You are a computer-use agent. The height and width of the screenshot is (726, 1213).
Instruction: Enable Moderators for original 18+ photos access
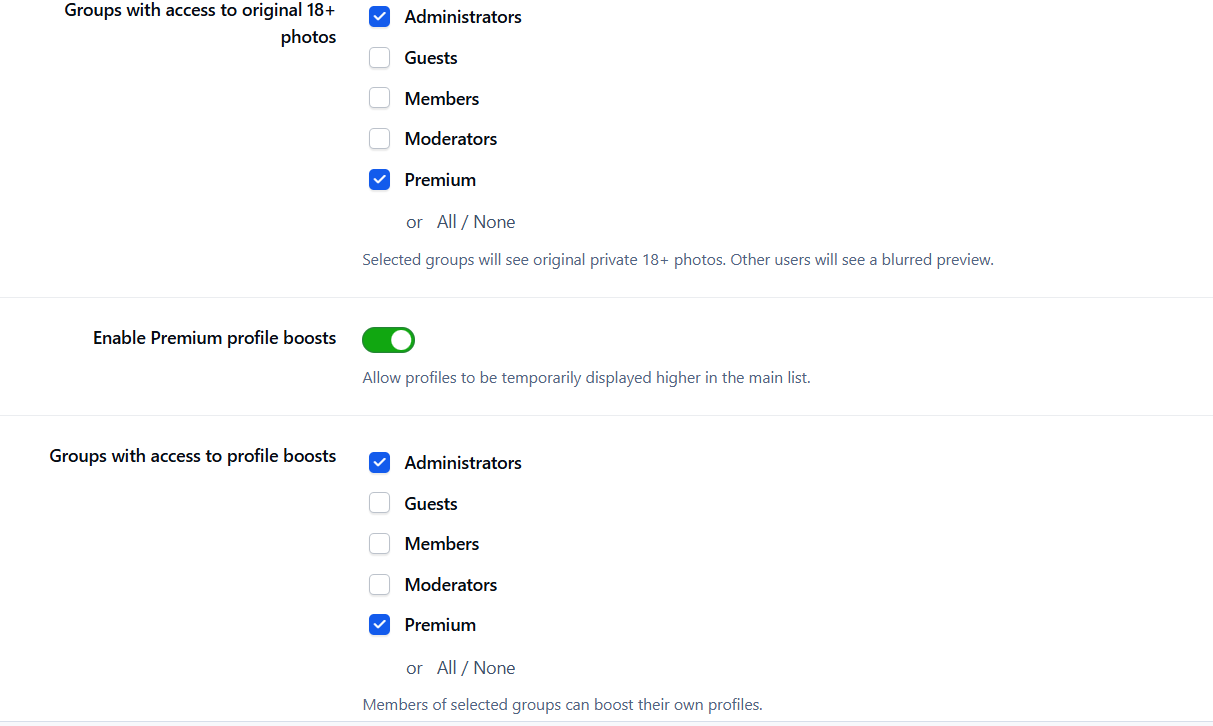pos(380,139)
